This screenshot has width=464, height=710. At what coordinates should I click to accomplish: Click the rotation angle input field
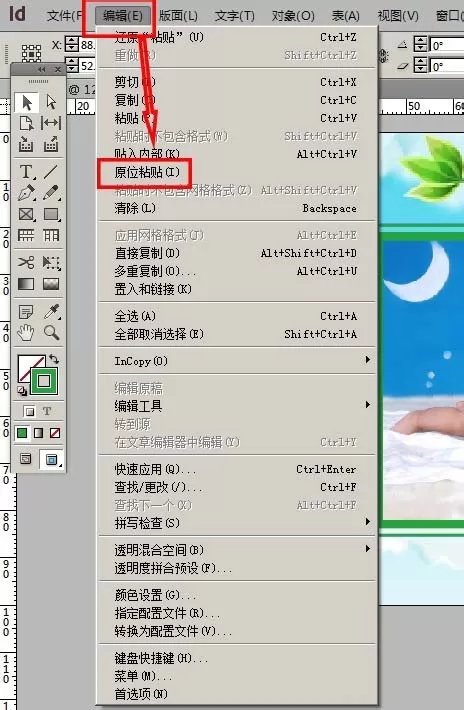(x=446, y=45)
